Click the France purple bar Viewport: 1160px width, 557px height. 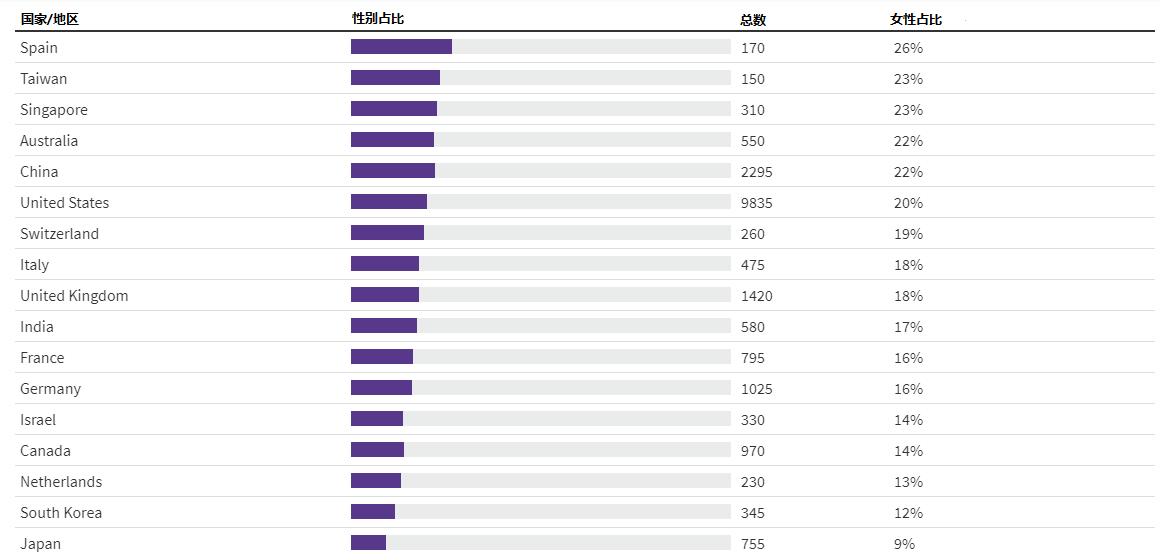pyautogui.click(x=382, y=357)
